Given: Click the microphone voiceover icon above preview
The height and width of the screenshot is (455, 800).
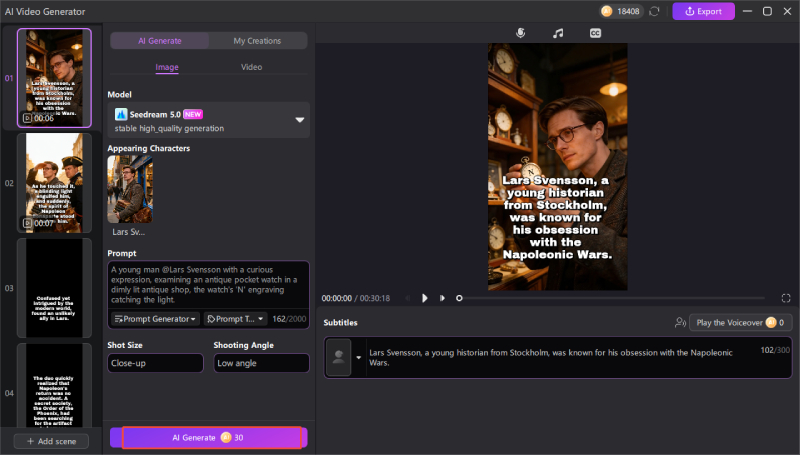Looking at the screenshot, I should (x=520, y=33).
